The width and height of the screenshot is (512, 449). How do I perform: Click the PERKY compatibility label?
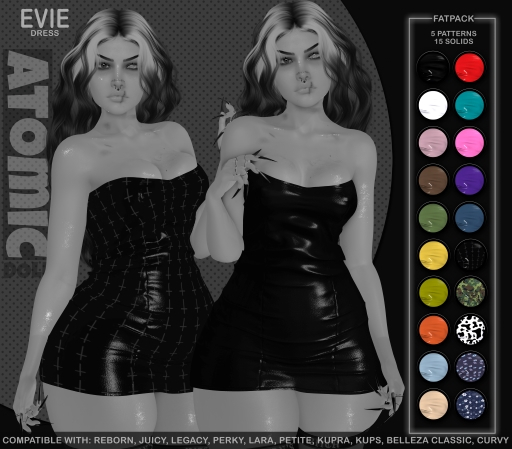point(229,440)
